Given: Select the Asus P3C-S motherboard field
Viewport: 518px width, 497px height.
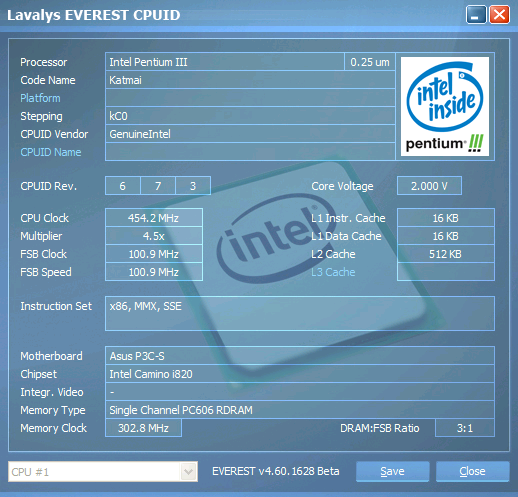Looking at the screenshot, I should 300,356.
